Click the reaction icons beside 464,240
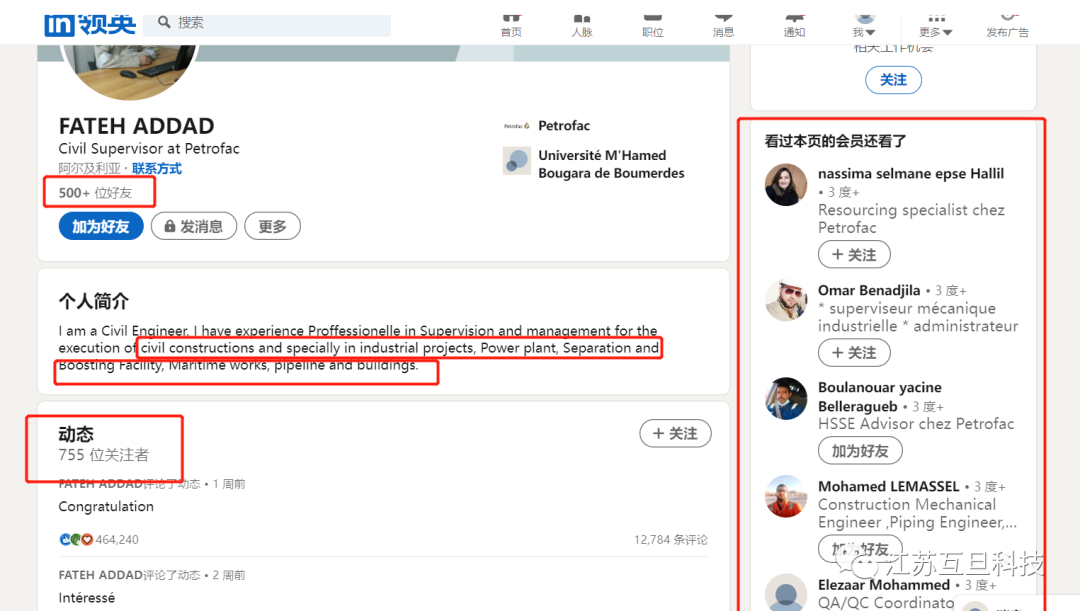The image size is (1080, 611). pos(75,540)
